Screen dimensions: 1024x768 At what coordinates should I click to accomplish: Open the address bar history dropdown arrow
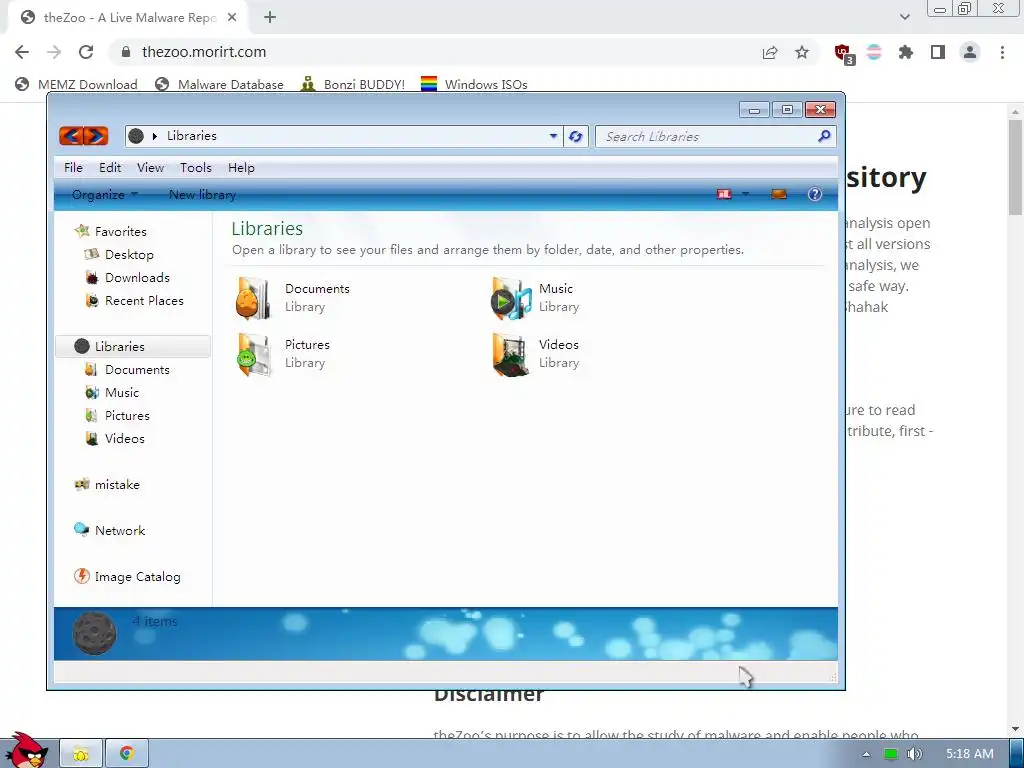click(x=553, y=136)
